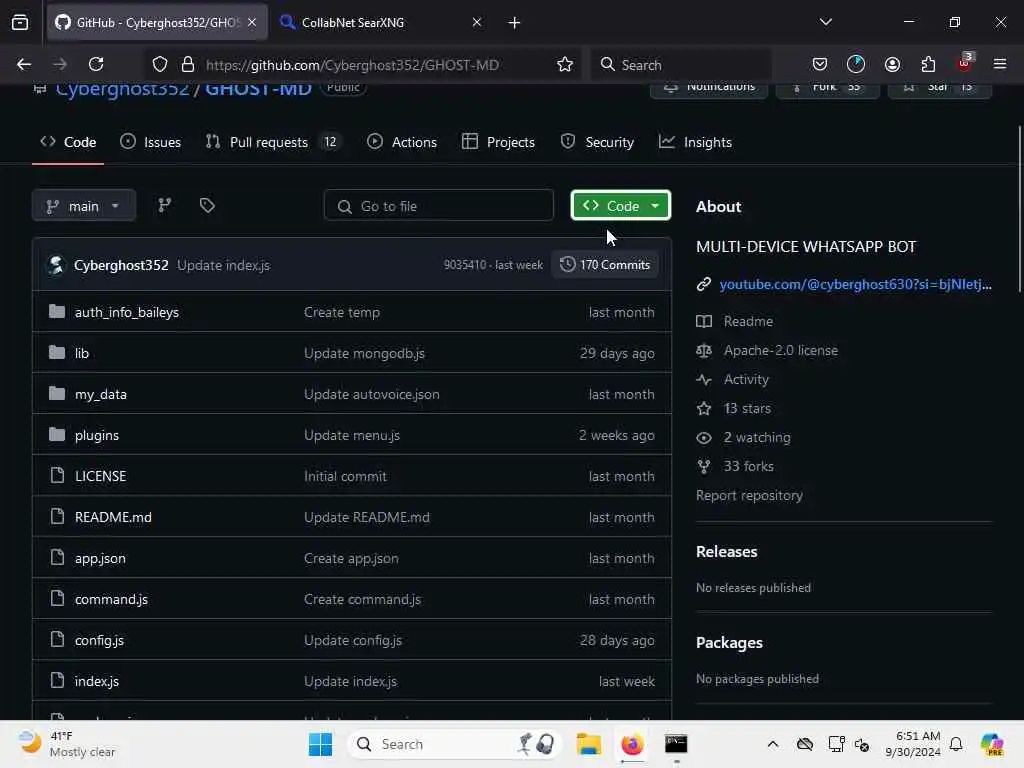Select the Code repository tab
Viewport: 1024px width, 768px height.
point(68,142)
